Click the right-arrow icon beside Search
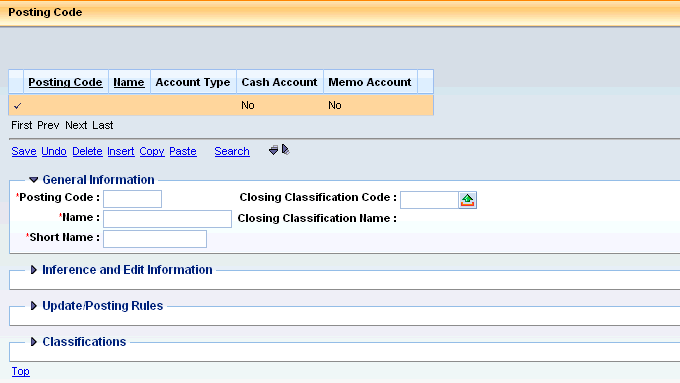The height and width of the screenshot is (383, 680). coord(285,150)
